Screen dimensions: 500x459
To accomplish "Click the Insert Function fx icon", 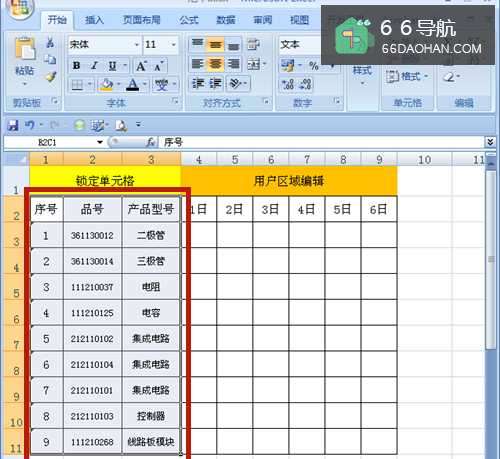I will [x=150, y=143].
